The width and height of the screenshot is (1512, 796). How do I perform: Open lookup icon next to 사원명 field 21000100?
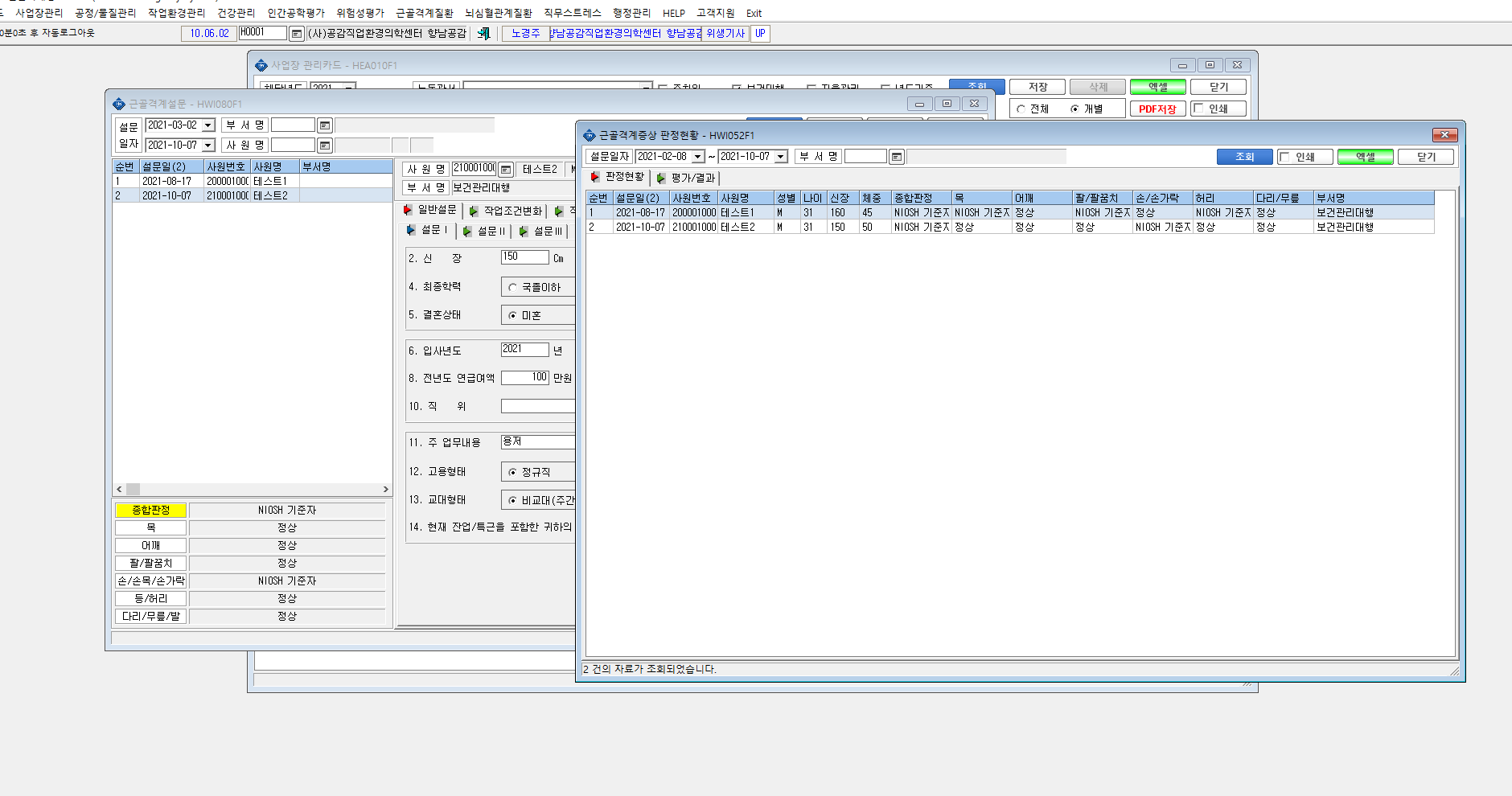click(505, 169)
